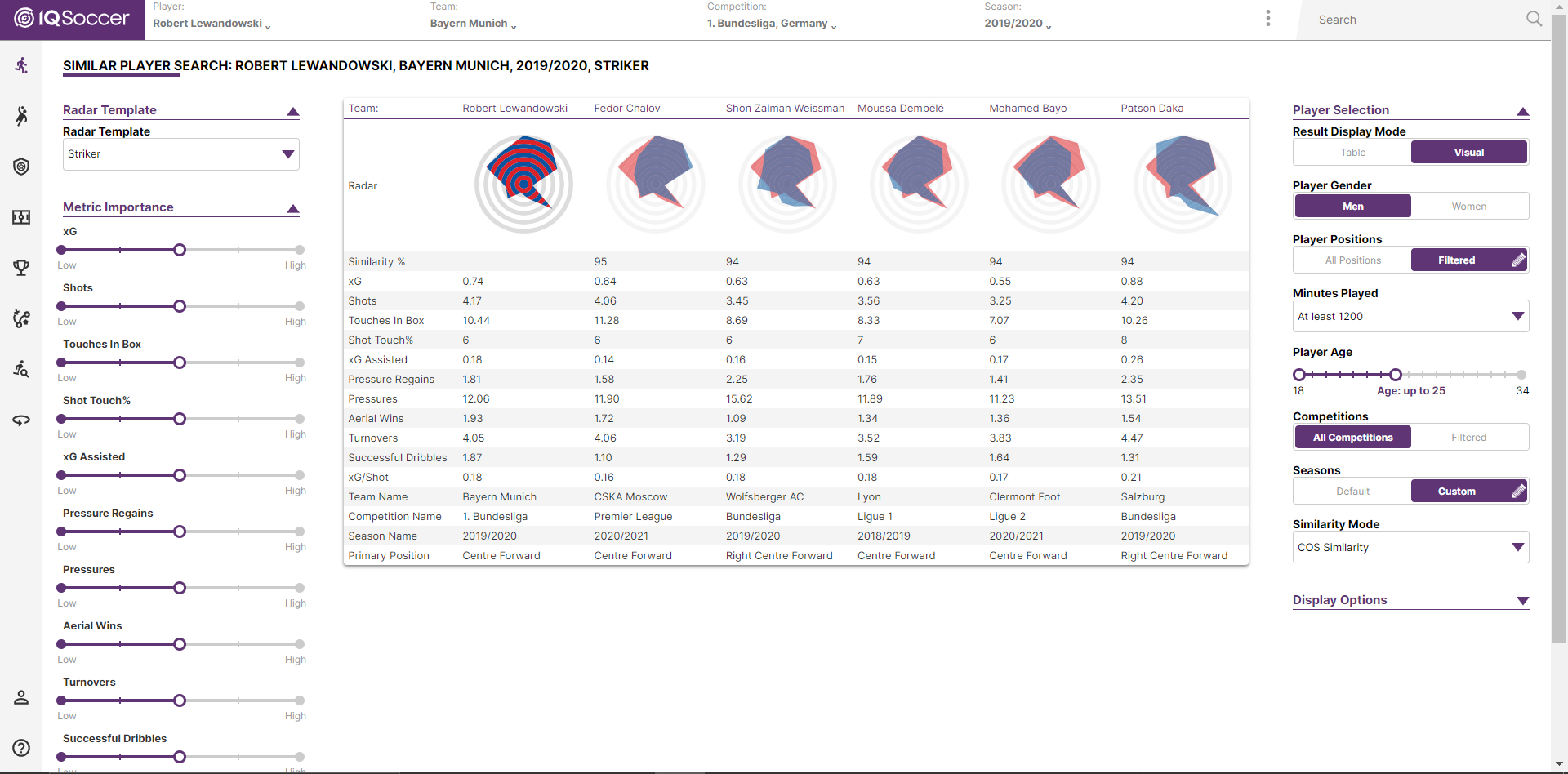Open the Season 2019/2020 dropdown
Screen dimensions: 1568x774
pyautogui.click(x=1018, y=24)
